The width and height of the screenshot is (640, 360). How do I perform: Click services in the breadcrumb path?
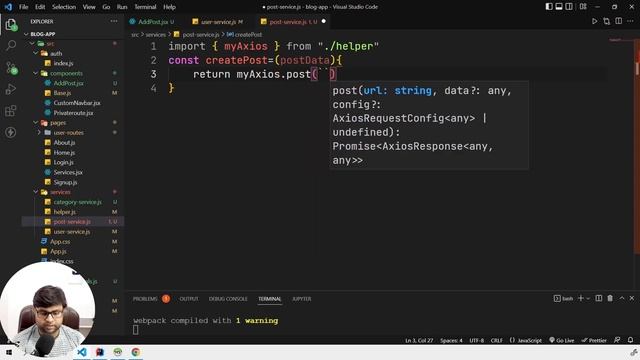tap(156, 35)
